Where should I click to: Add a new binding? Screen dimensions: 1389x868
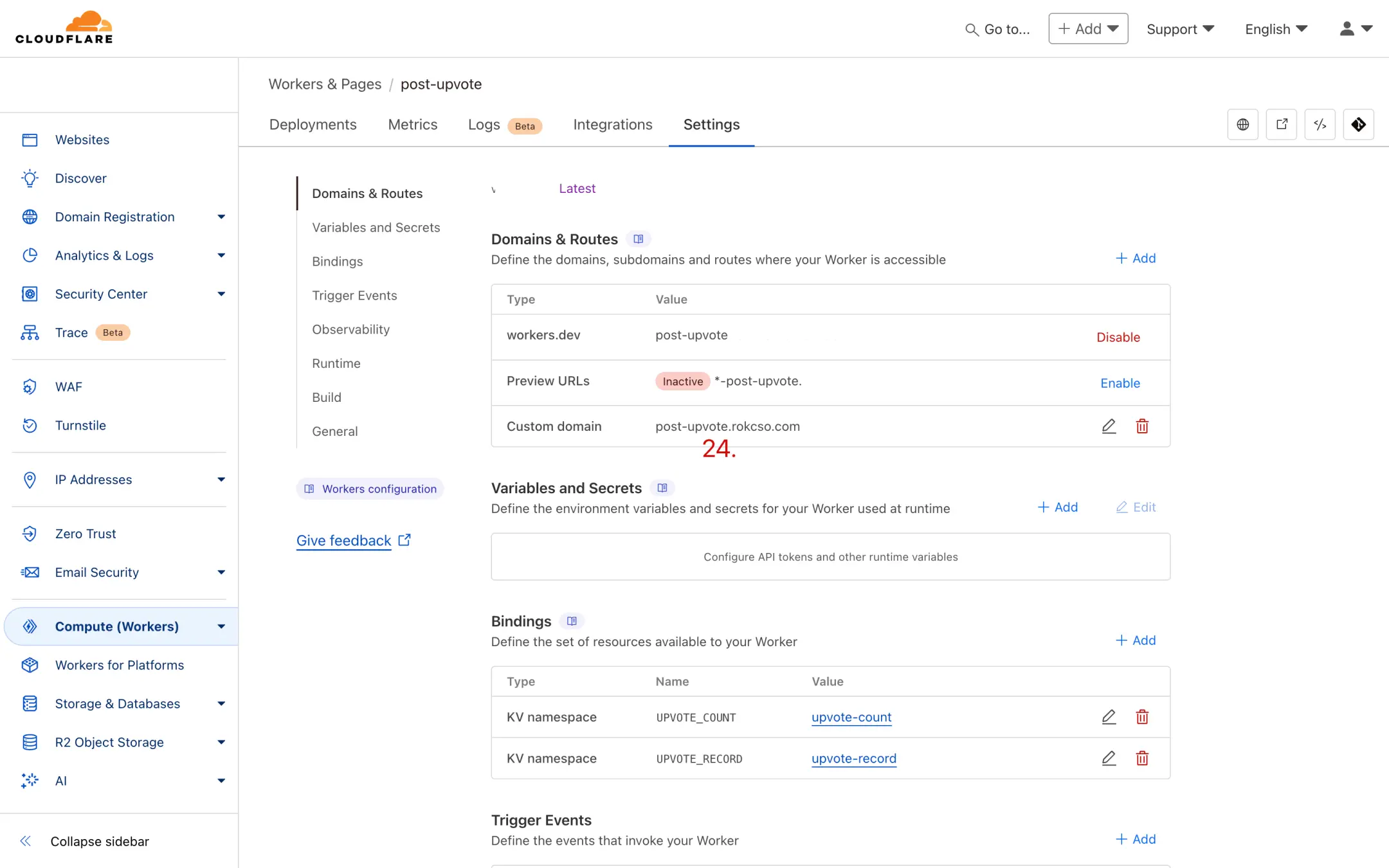1136,640
